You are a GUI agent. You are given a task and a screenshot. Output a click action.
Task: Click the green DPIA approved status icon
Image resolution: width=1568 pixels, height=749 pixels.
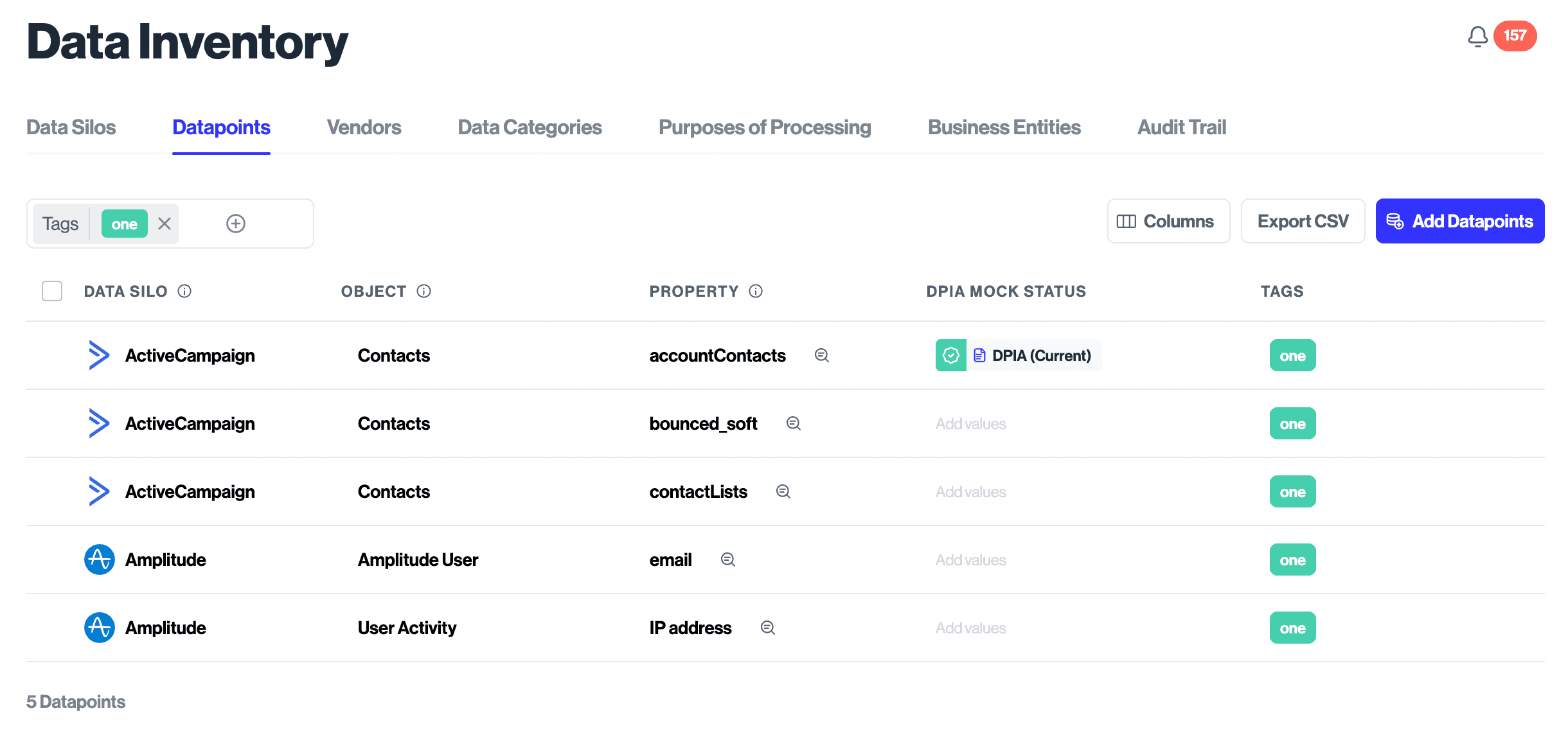[x=950, y=355]
